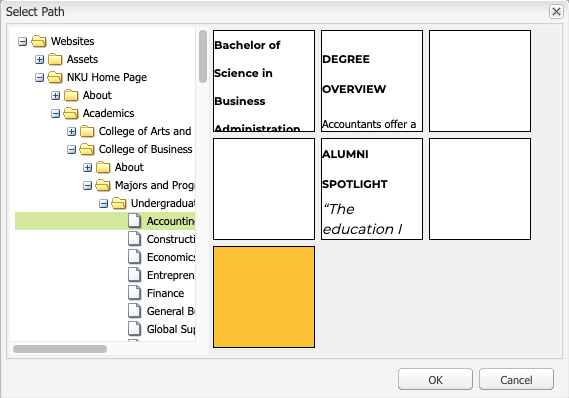Select the Construction page item

pos(171,239)
